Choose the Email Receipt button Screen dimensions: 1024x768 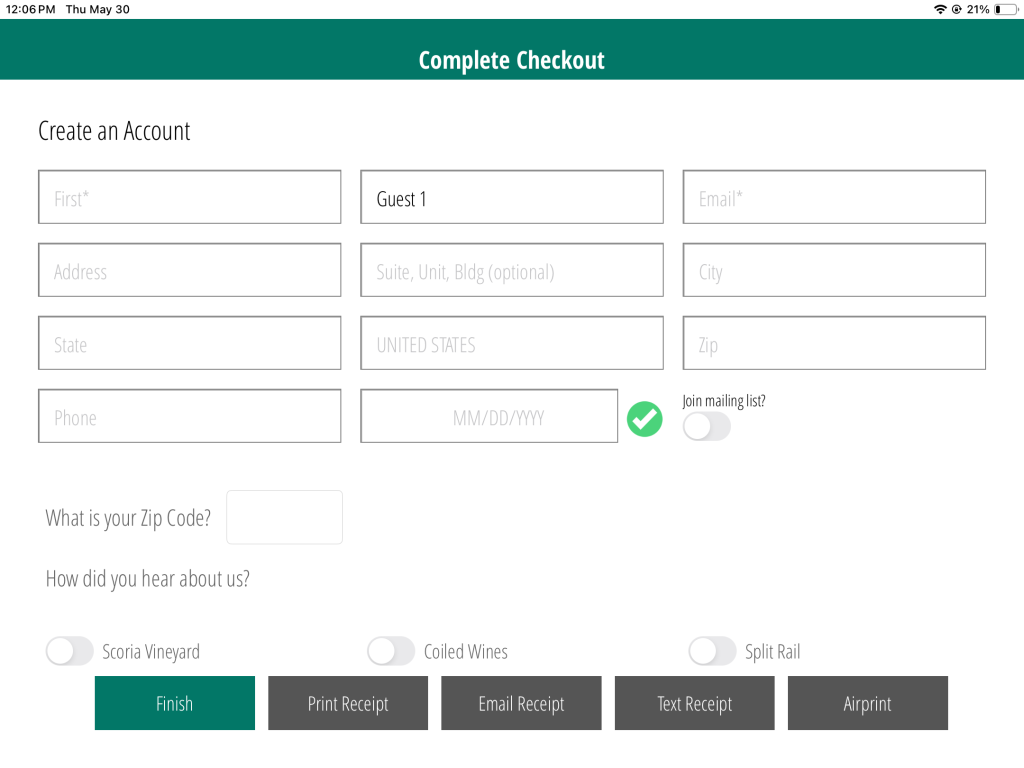click(521, 703)
